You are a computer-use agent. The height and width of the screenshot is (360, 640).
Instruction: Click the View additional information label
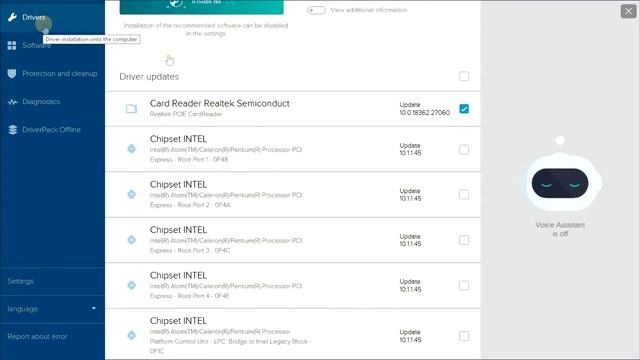(369, 10)
